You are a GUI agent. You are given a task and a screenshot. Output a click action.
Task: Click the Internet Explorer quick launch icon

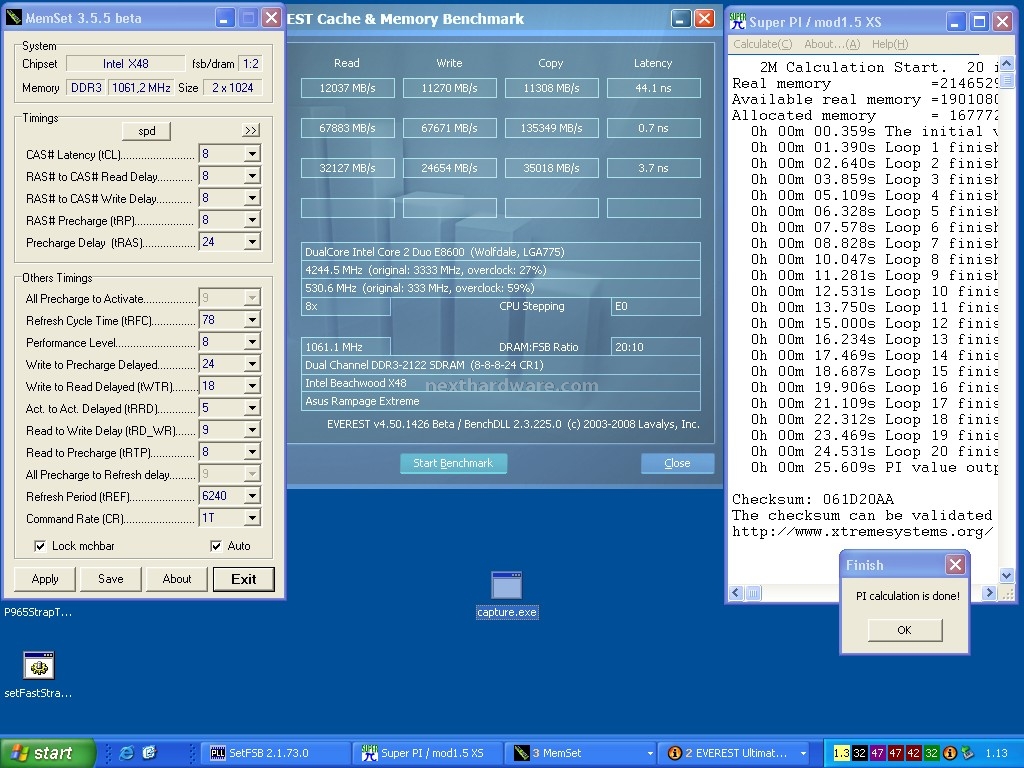[127, 753]
